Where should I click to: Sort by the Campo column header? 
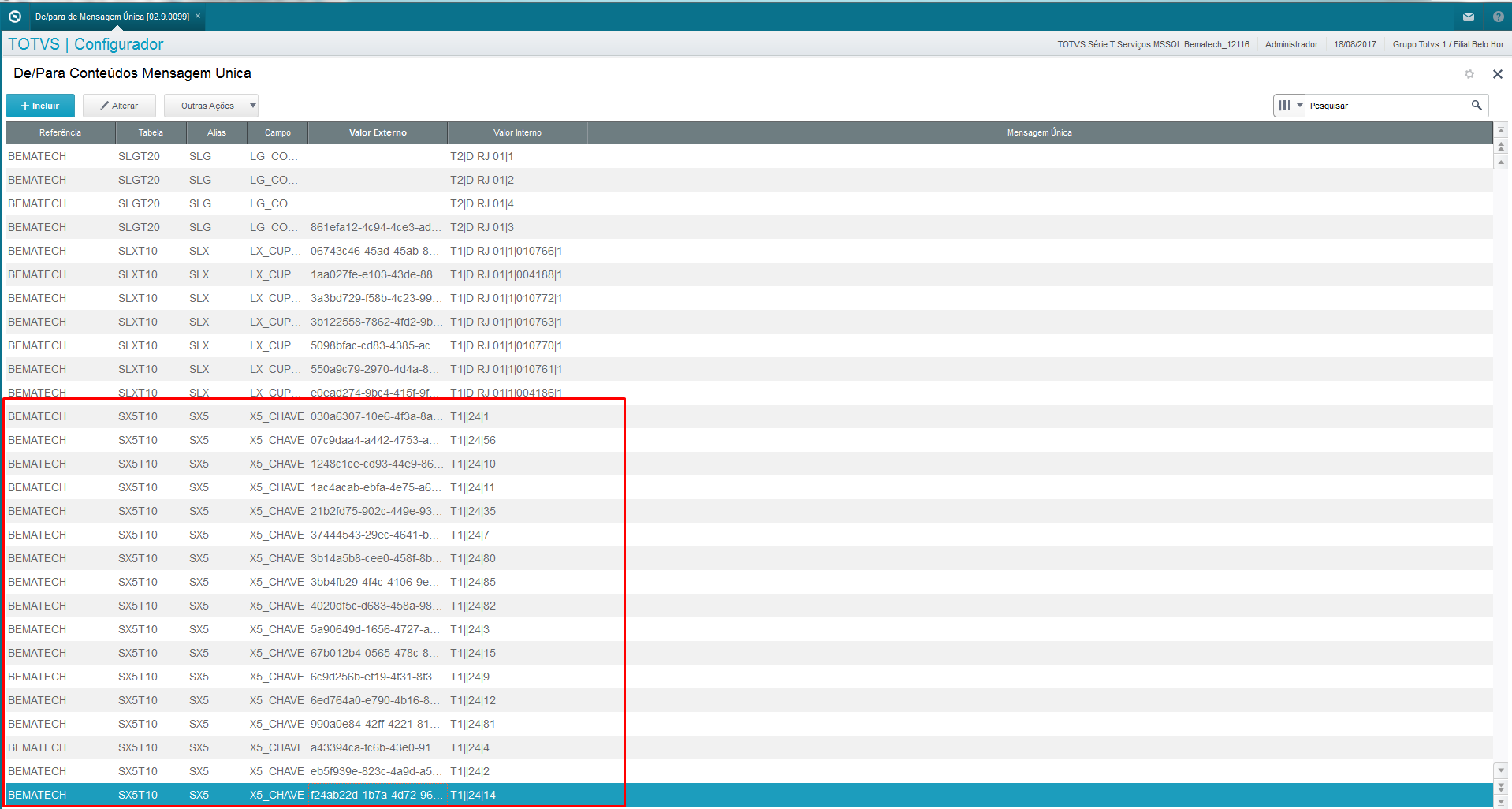pos(277,132)
